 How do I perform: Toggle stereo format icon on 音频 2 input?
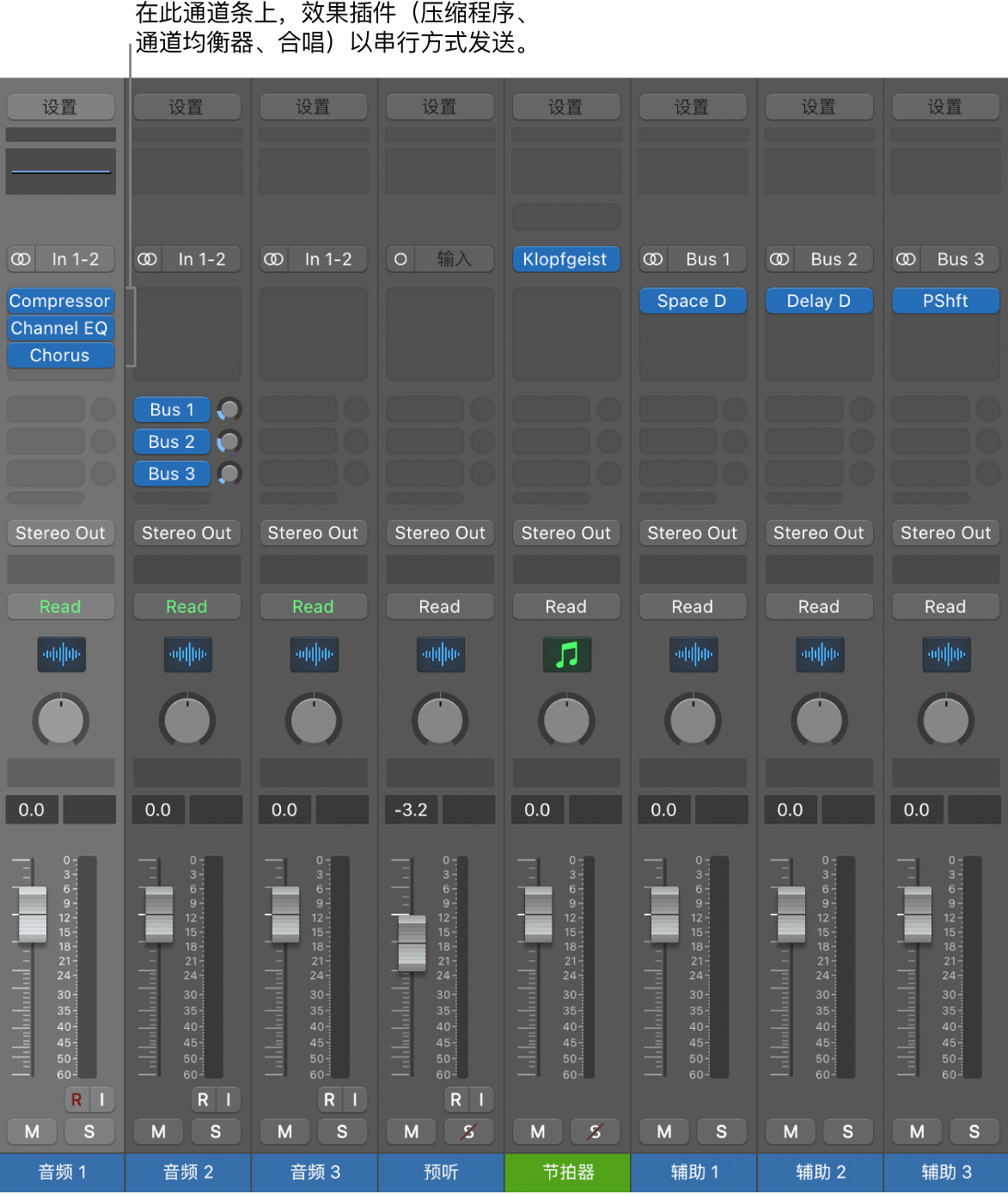148,259
